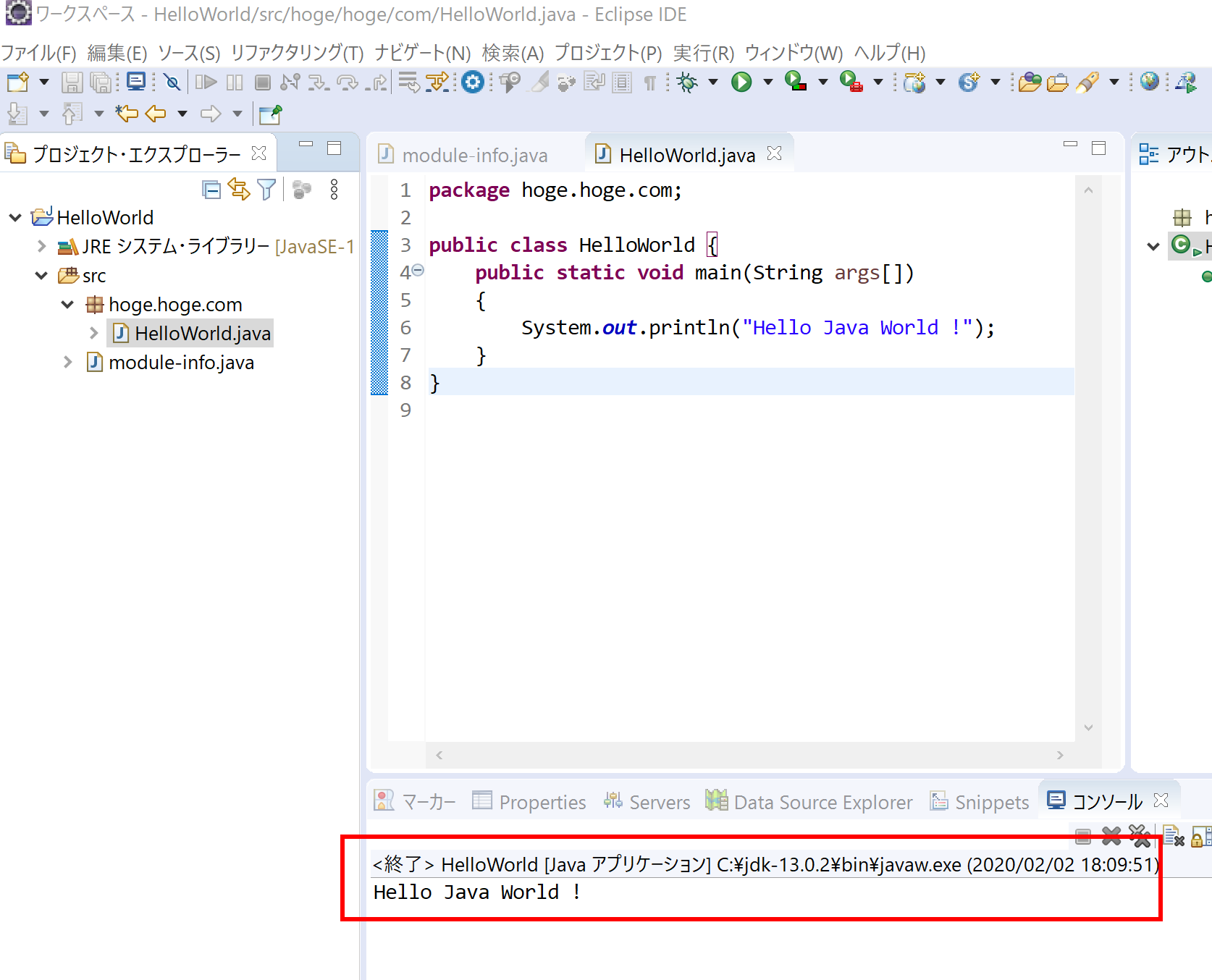Expand HelloWorld.java tree node
Screen dimensions: 1212x980
93,333
